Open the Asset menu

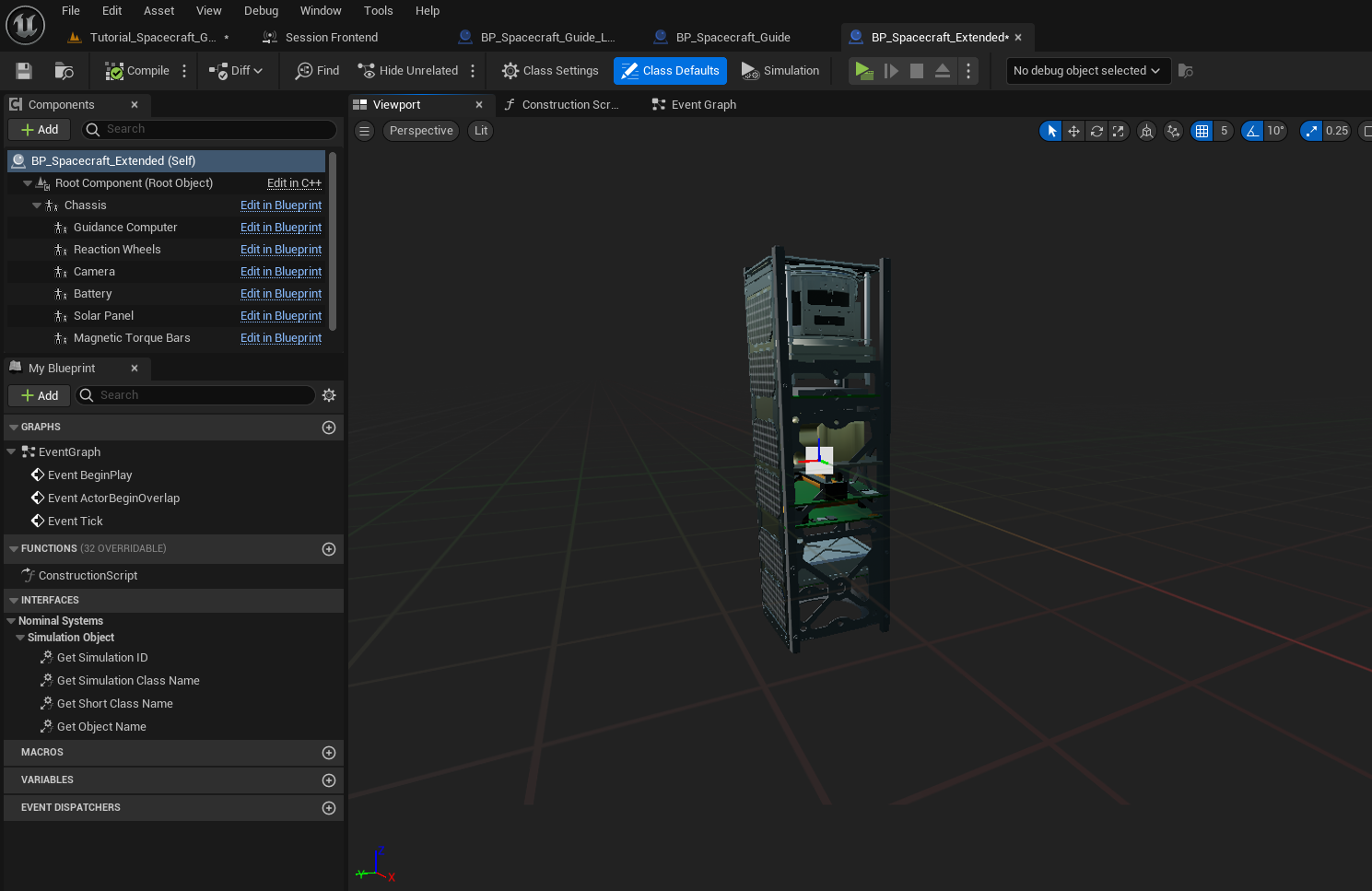[158, 11]
